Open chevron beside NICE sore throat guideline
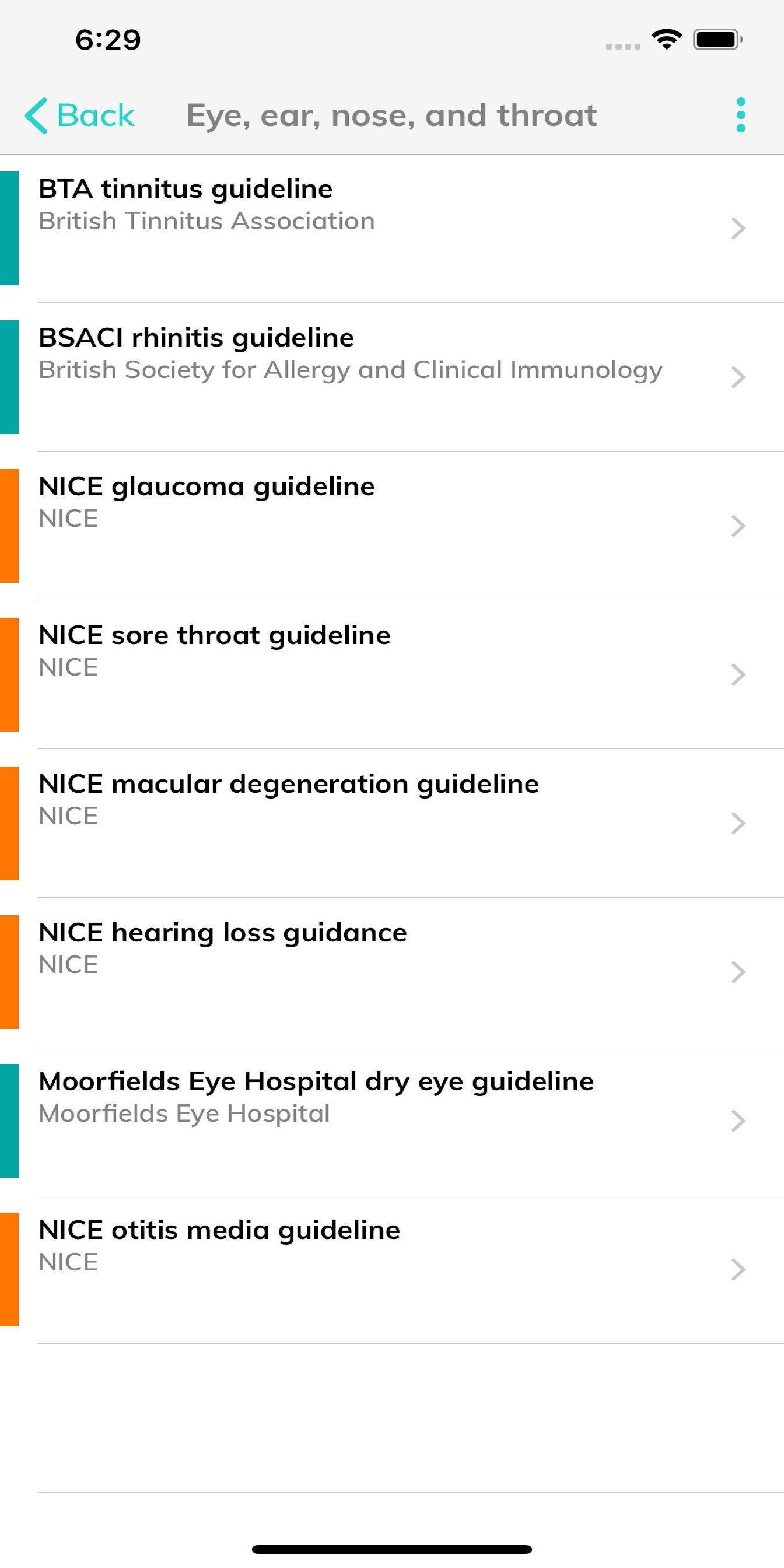Image resolution: width=784 pixels, height=1568 pixels. [x=738, y=674]
